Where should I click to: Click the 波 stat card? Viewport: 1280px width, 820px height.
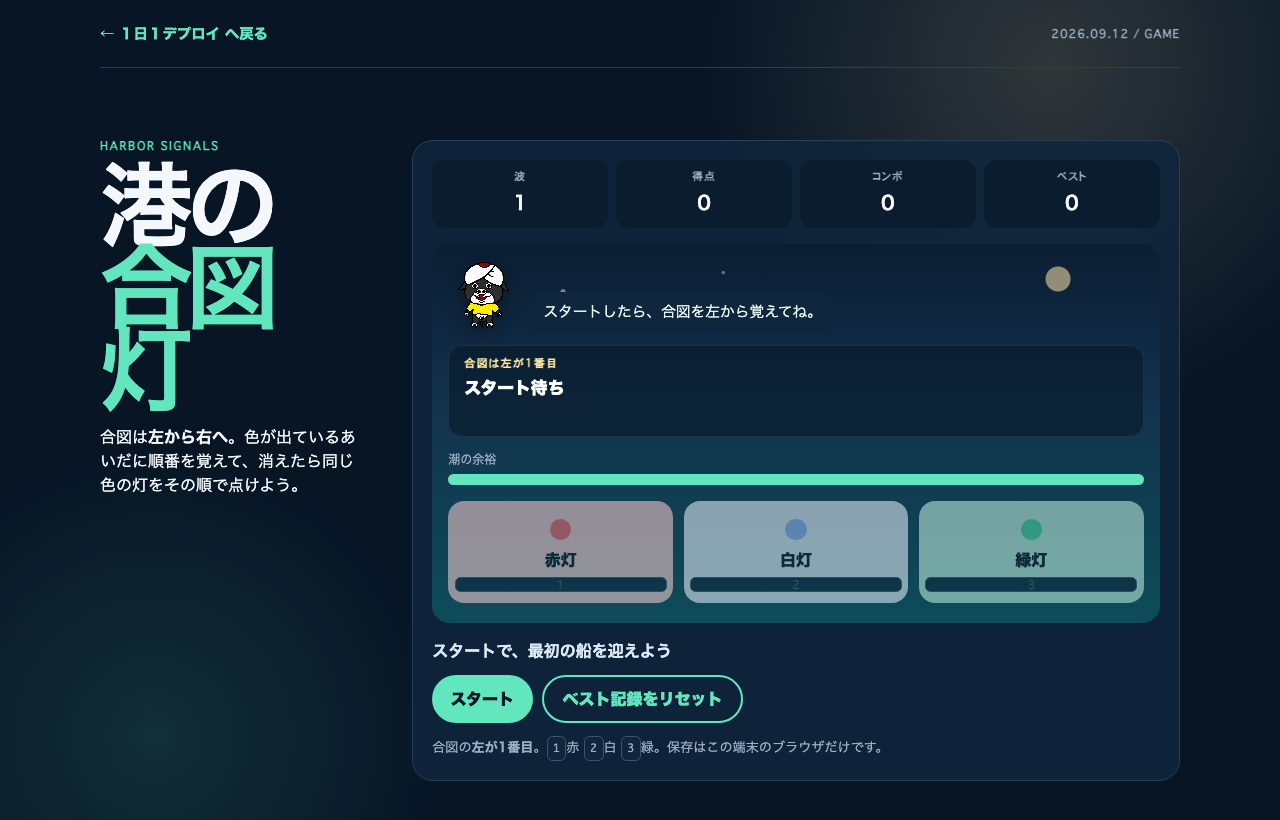click(520, 194)
